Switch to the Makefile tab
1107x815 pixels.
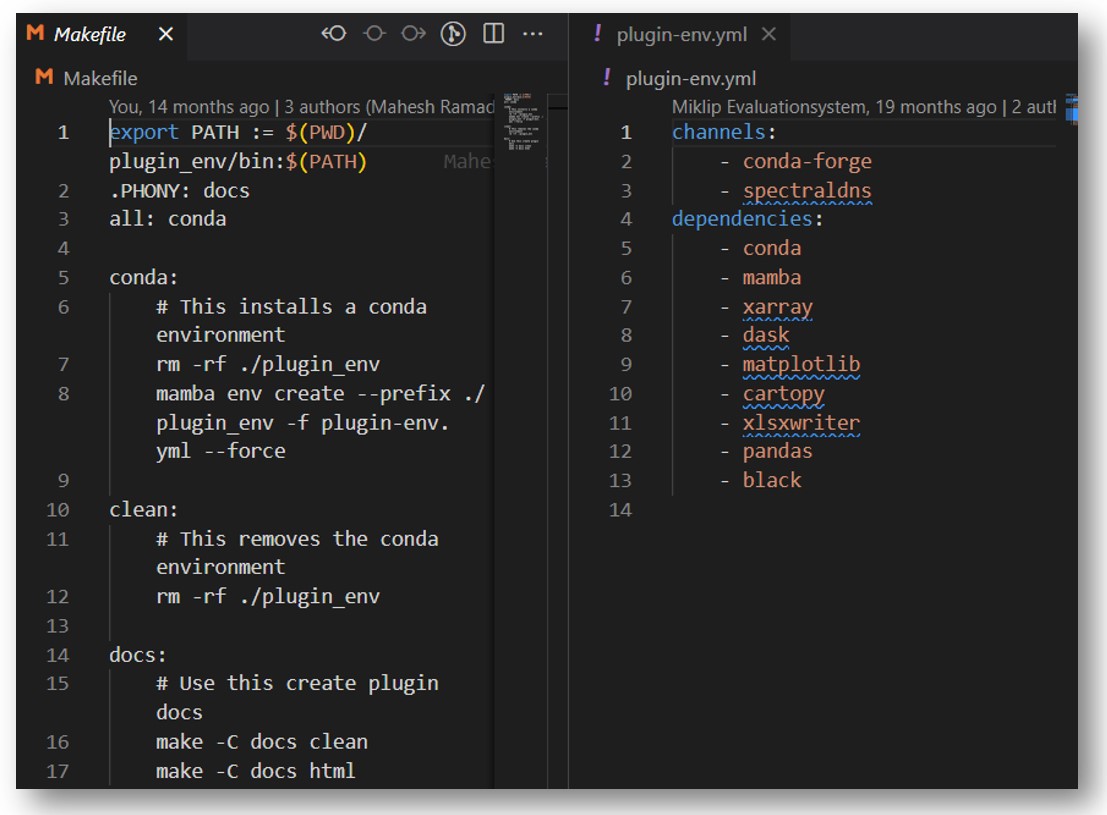89,34
